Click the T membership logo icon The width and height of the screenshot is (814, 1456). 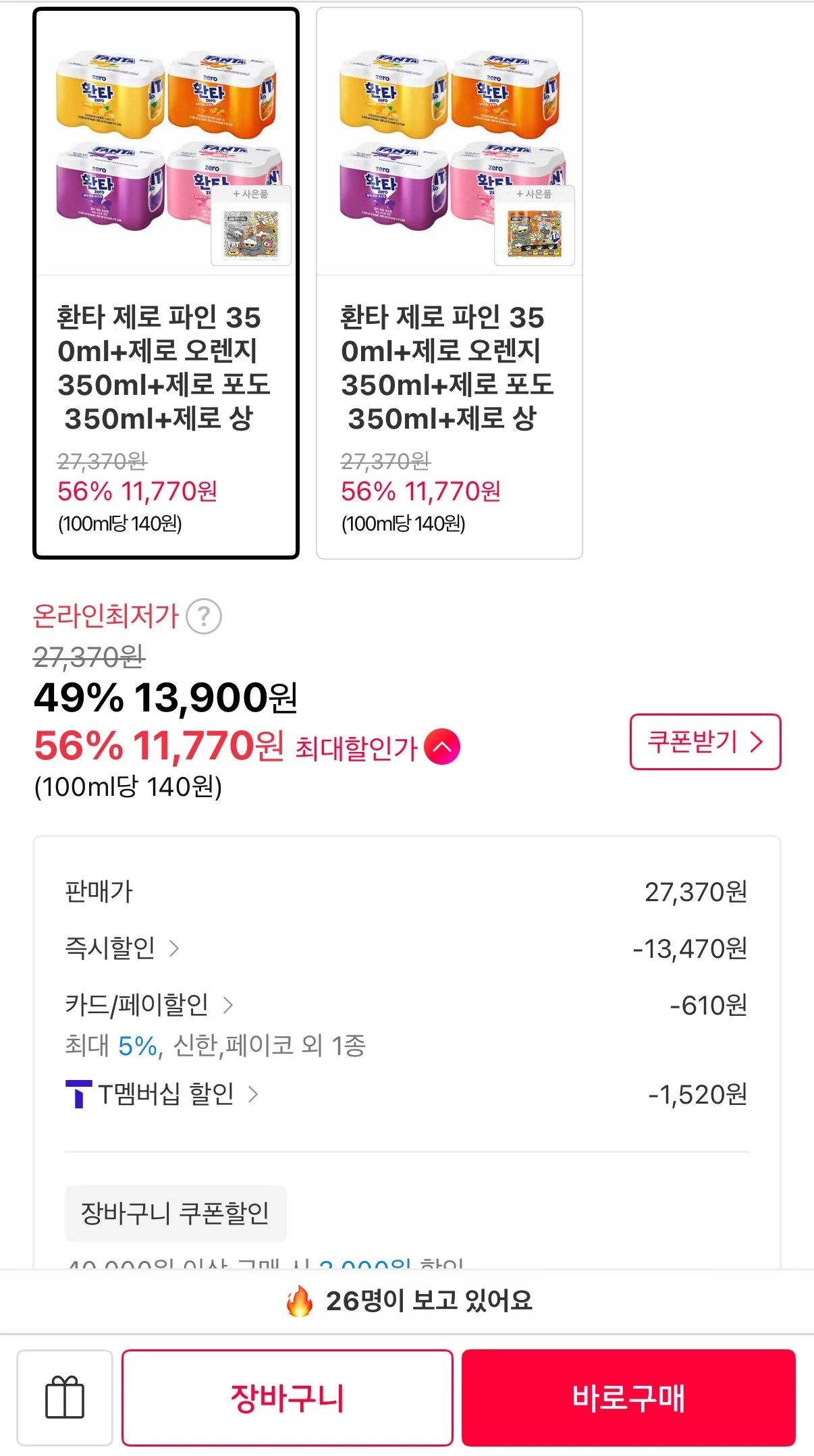point(78,1094)
